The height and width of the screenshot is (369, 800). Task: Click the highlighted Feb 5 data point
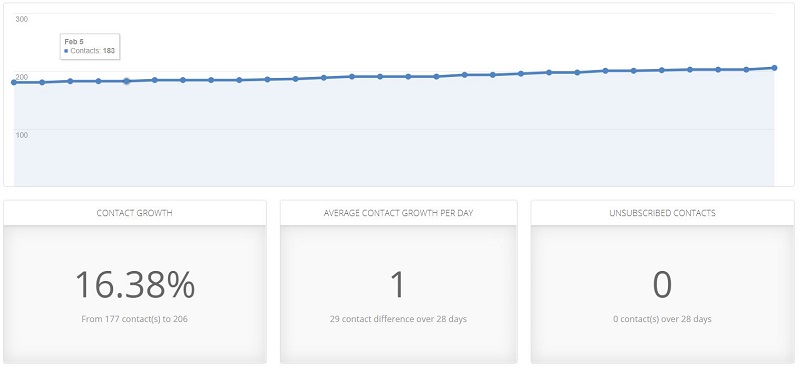point(127,81)
